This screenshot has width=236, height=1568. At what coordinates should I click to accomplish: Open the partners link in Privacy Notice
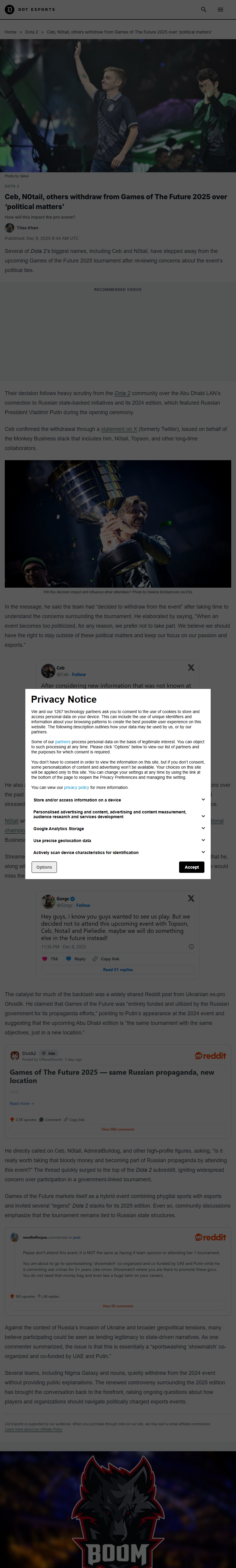point(63,742)
